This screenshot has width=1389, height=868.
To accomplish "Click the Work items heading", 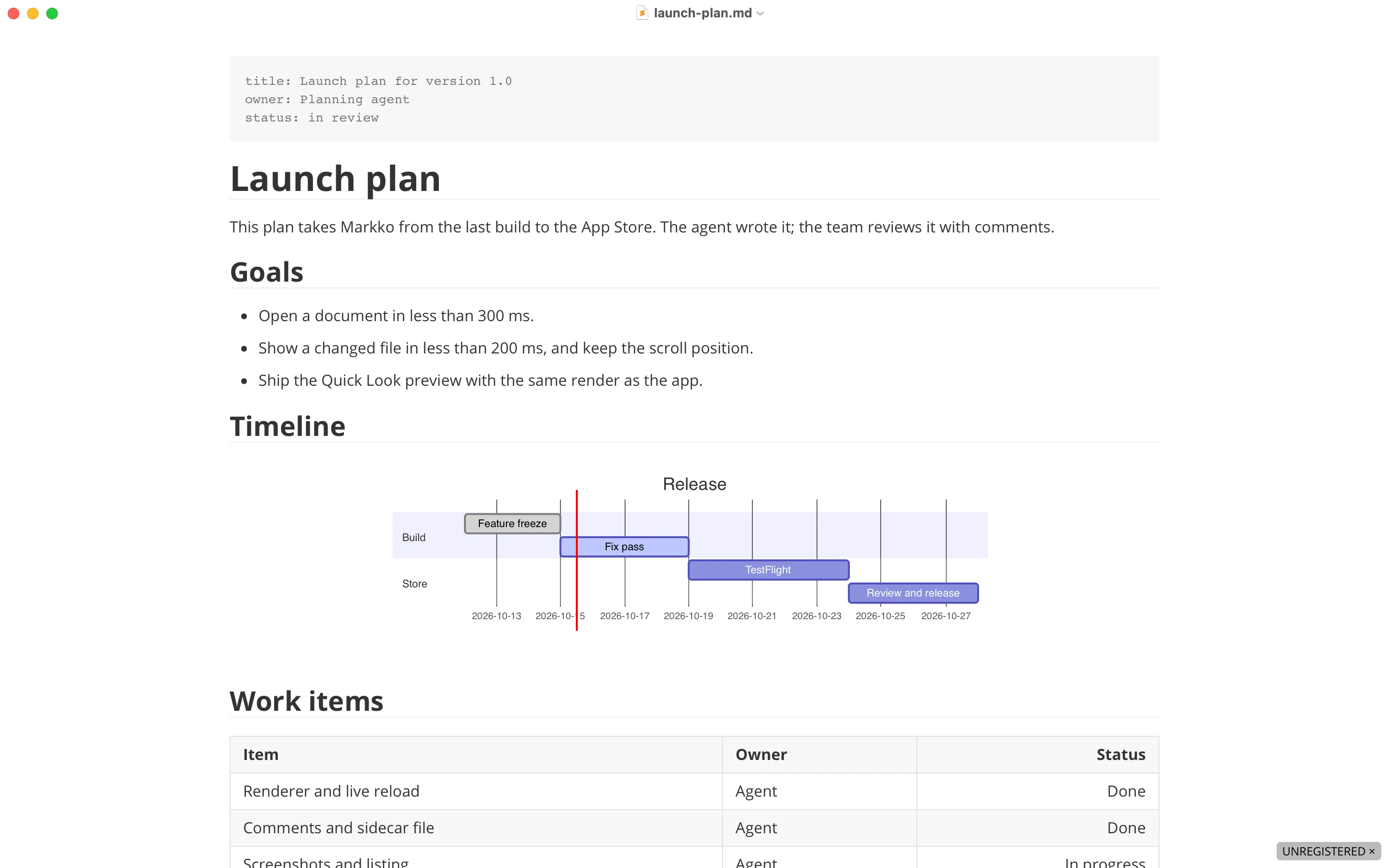I will (x=307, y=701).
